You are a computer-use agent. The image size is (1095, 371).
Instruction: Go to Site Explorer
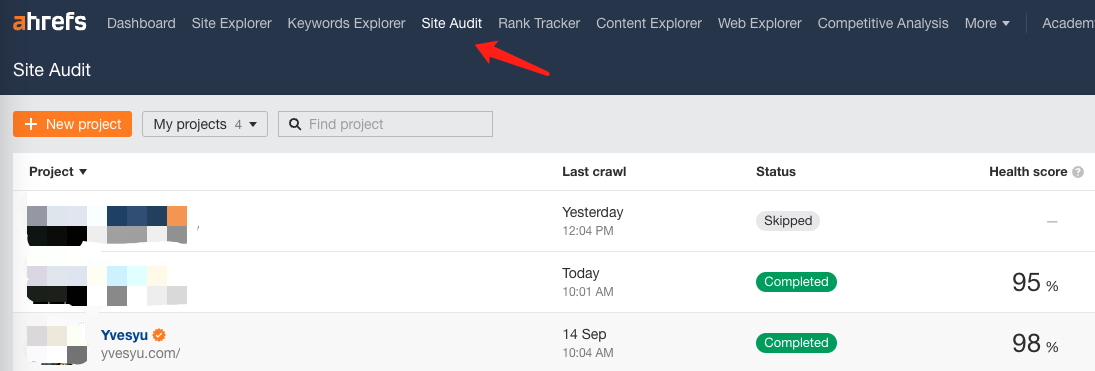tap(231, 23)
